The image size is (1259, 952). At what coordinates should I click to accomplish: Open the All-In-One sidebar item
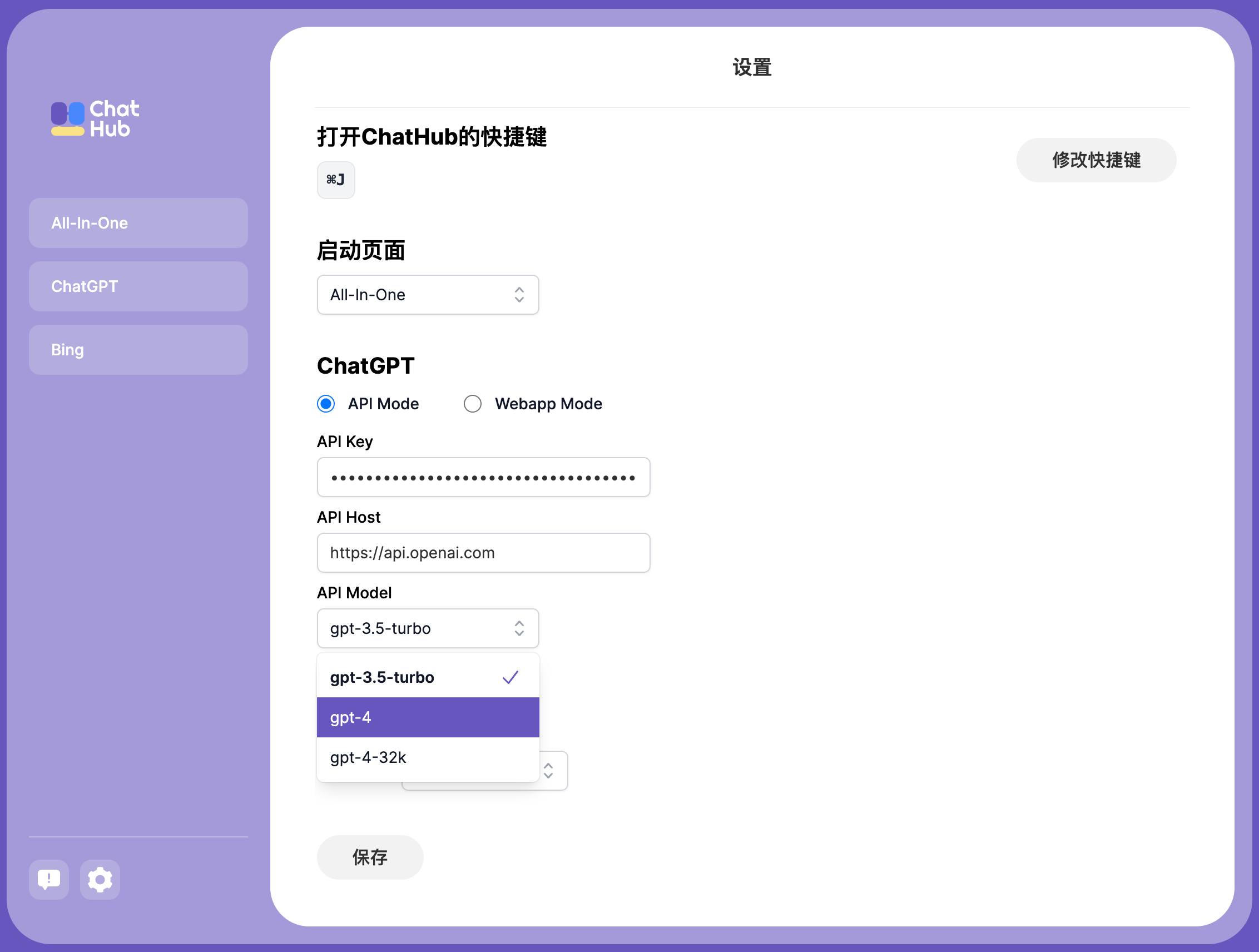coord(138,223)
